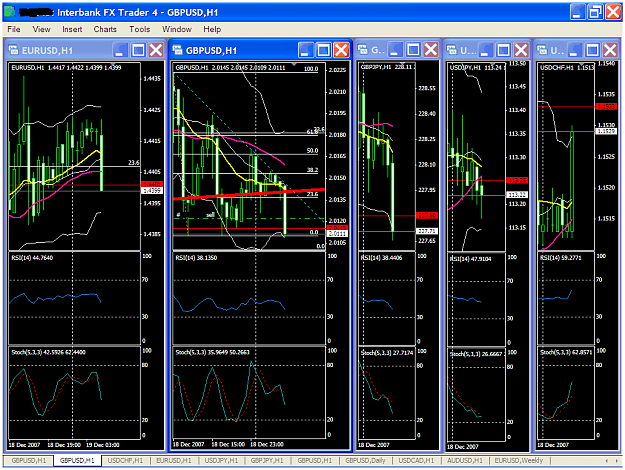Switch to the EURUSD,H1 bottom tab
Image resolution: width=625 pixels, height=470 pixels.
coord(174,460)
